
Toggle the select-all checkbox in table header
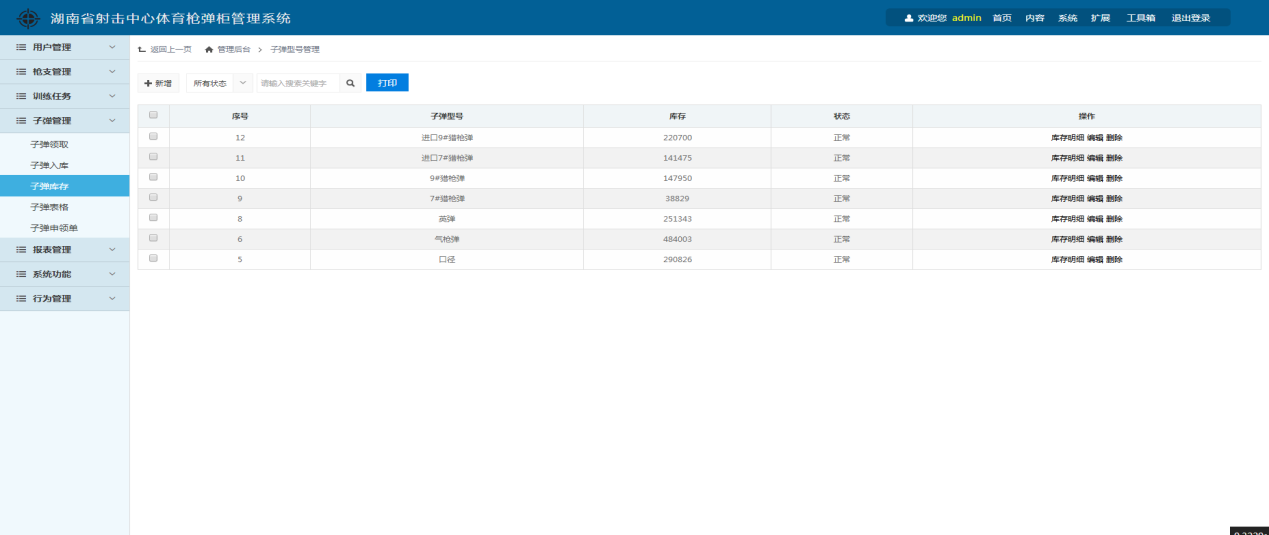(x=153, y=116)
